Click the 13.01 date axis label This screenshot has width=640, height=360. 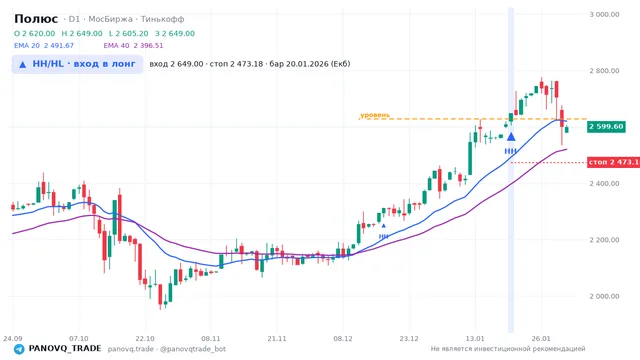pos(475,338)
